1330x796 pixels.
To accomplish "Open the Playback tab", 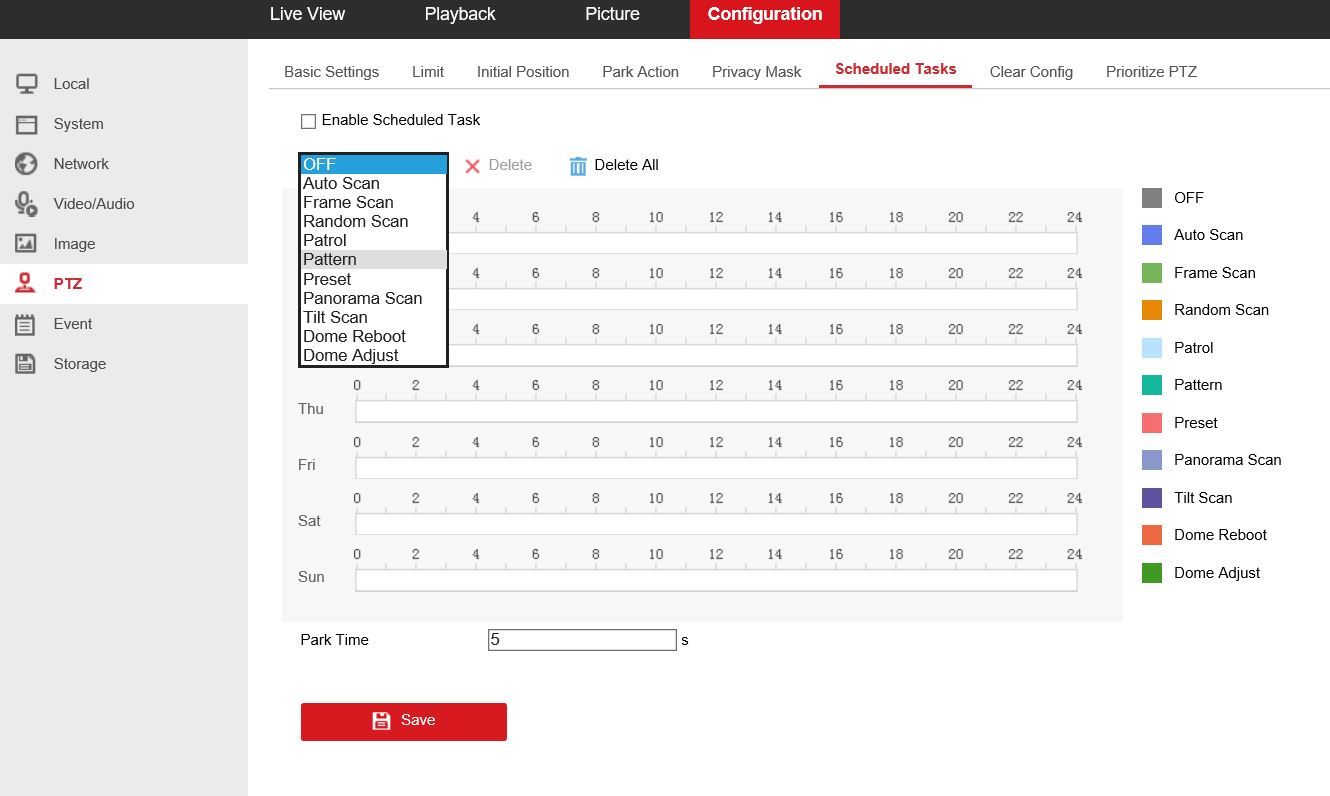I will (460, 15).
